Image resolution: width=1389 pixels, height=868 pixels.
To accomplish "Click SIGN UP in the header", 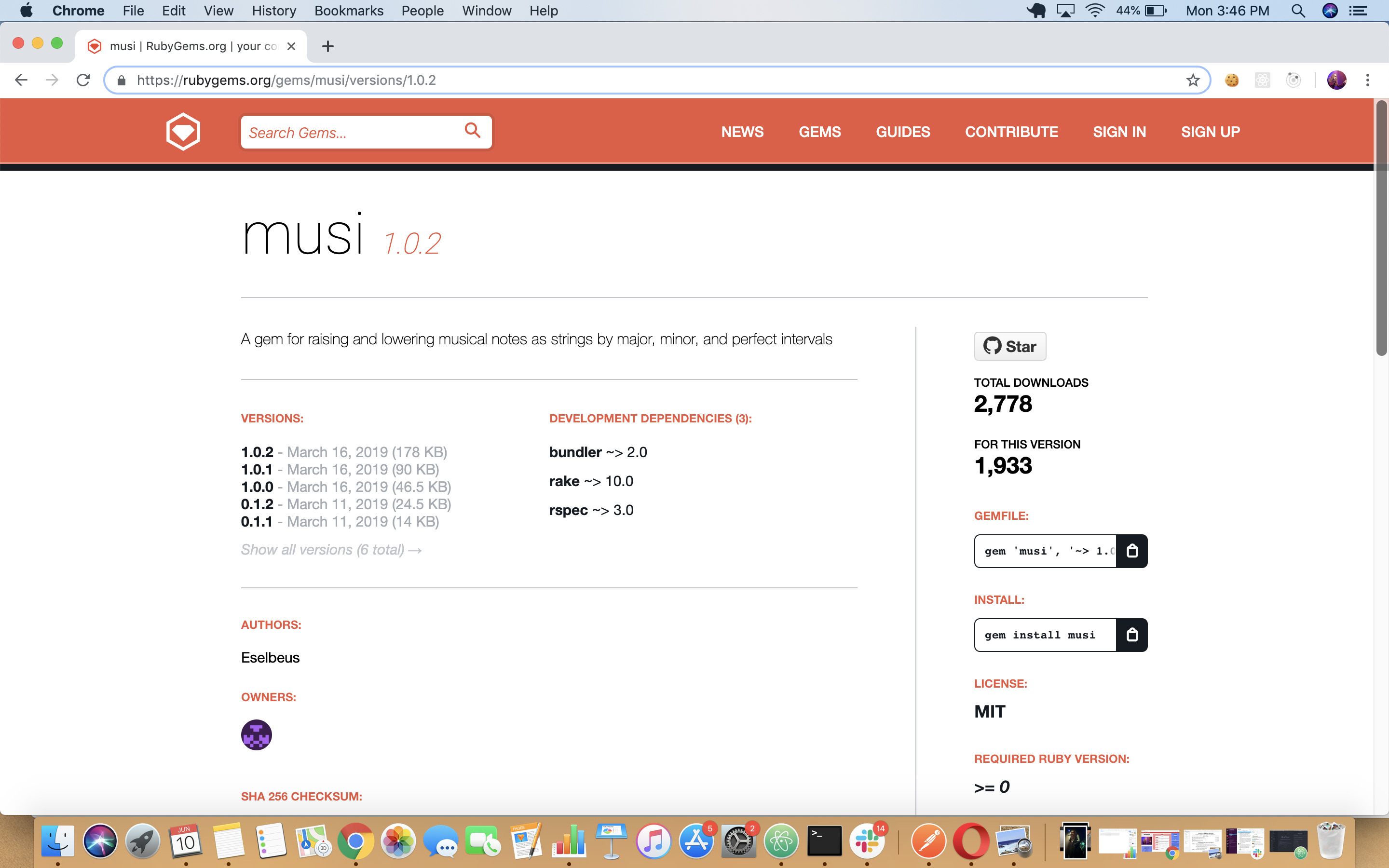I will point(1211,132).
